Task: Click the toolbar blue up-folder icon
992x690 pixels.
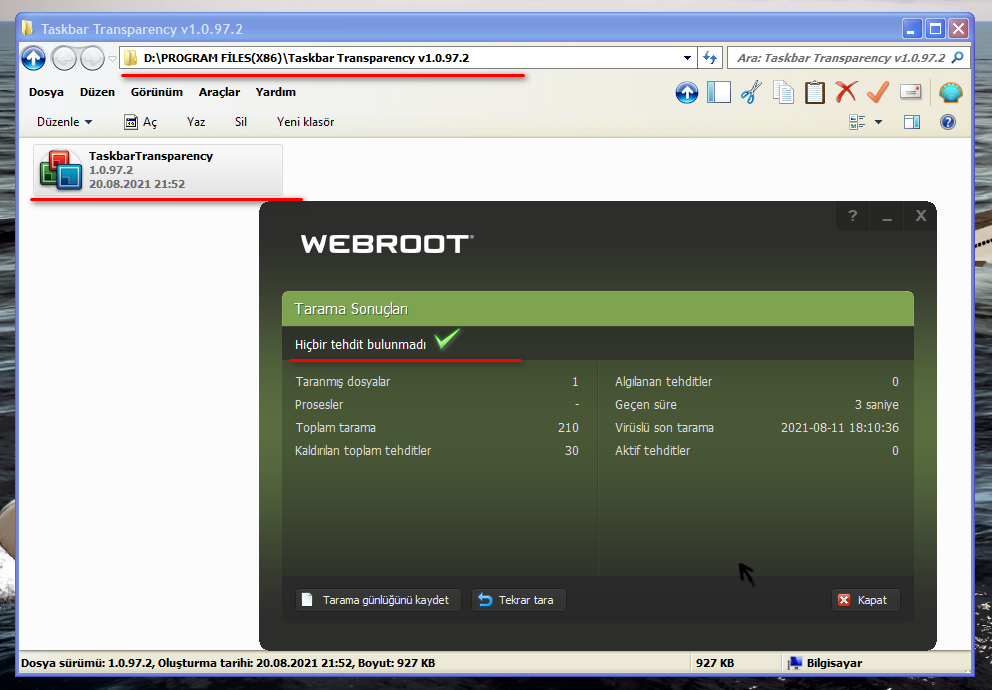Action: point(686,92)
